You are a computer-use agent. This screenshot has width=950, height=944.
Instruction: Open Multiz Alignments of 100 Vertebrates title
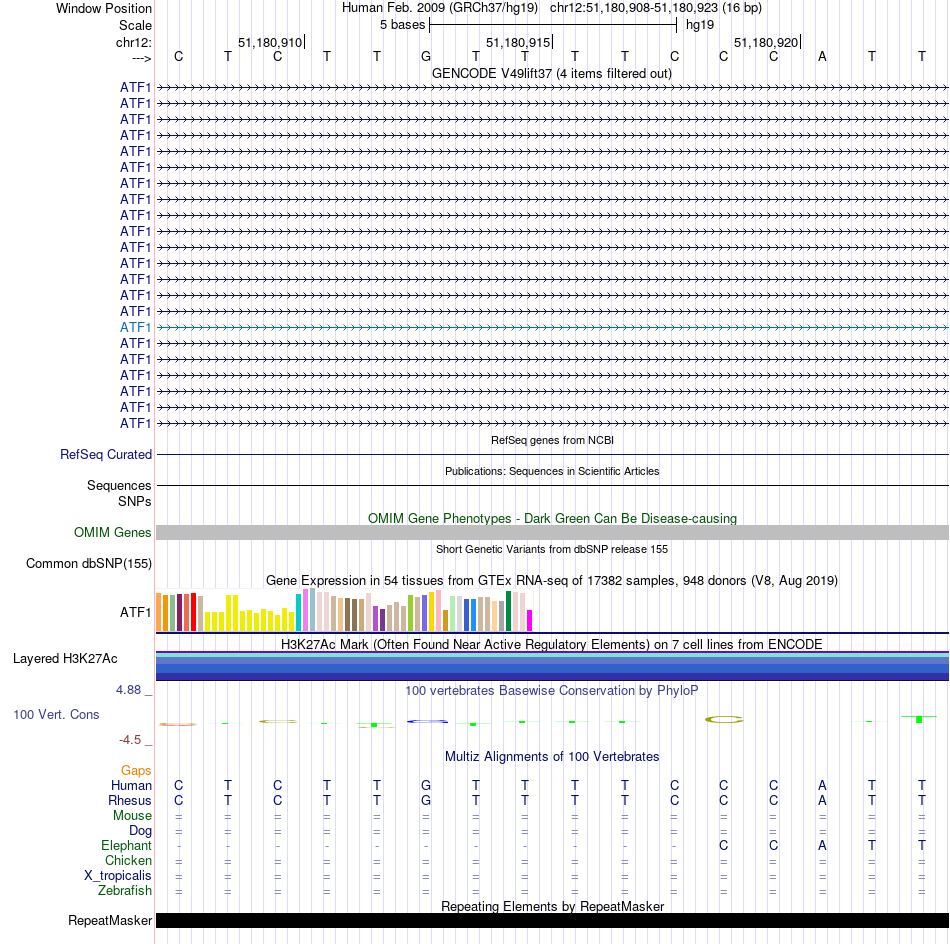(552, 757)
